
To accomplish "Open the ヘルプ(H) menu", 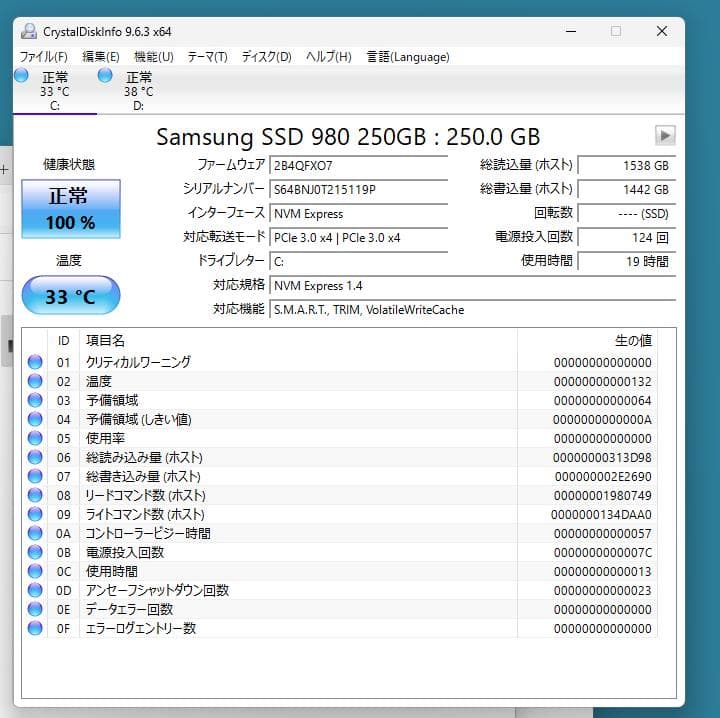I will click(328, 57).
